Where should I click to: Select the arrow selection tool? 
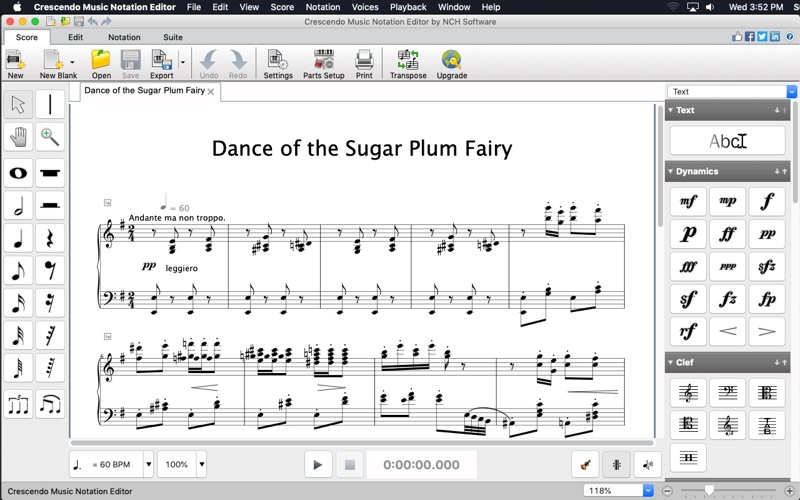[x=18, y=105]
